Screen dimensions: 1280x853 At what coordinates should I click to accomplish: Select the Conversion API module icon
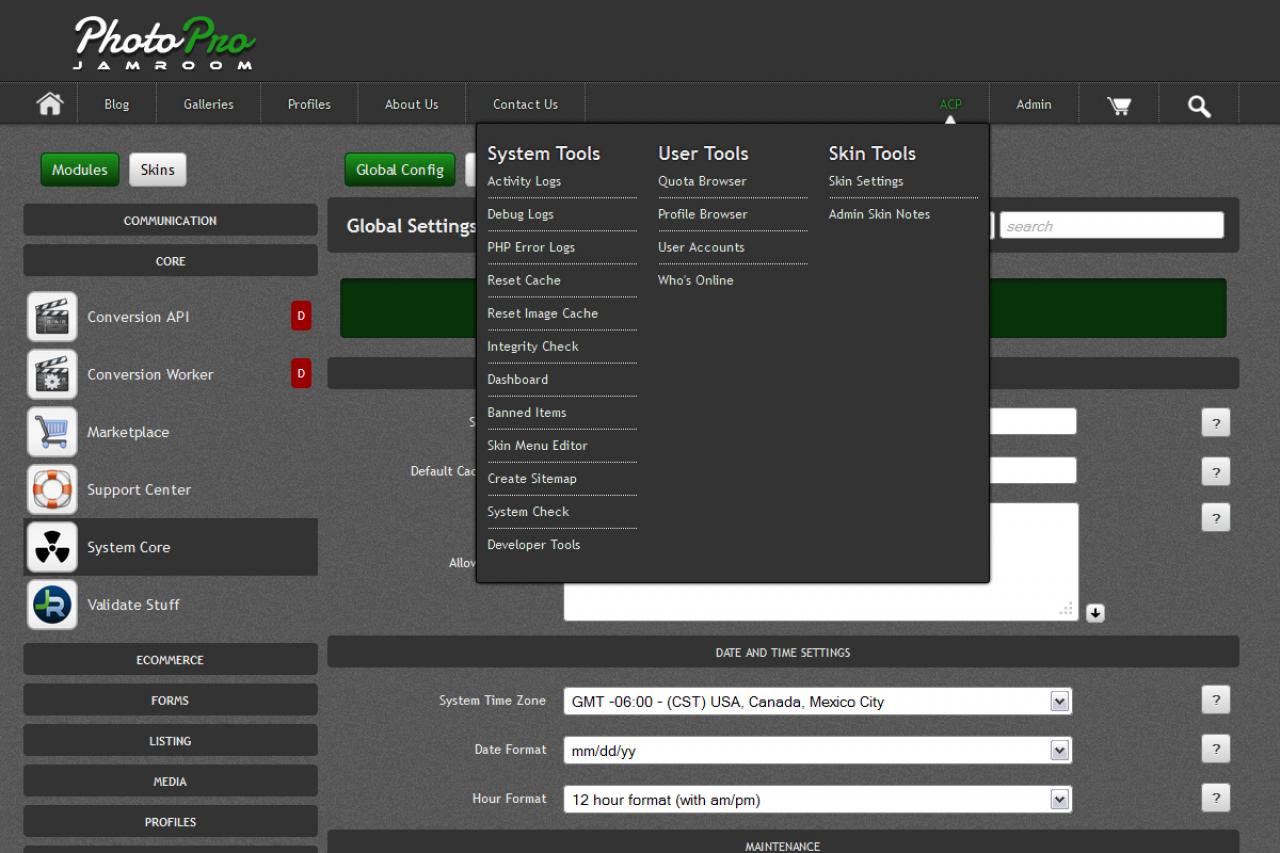52,317
